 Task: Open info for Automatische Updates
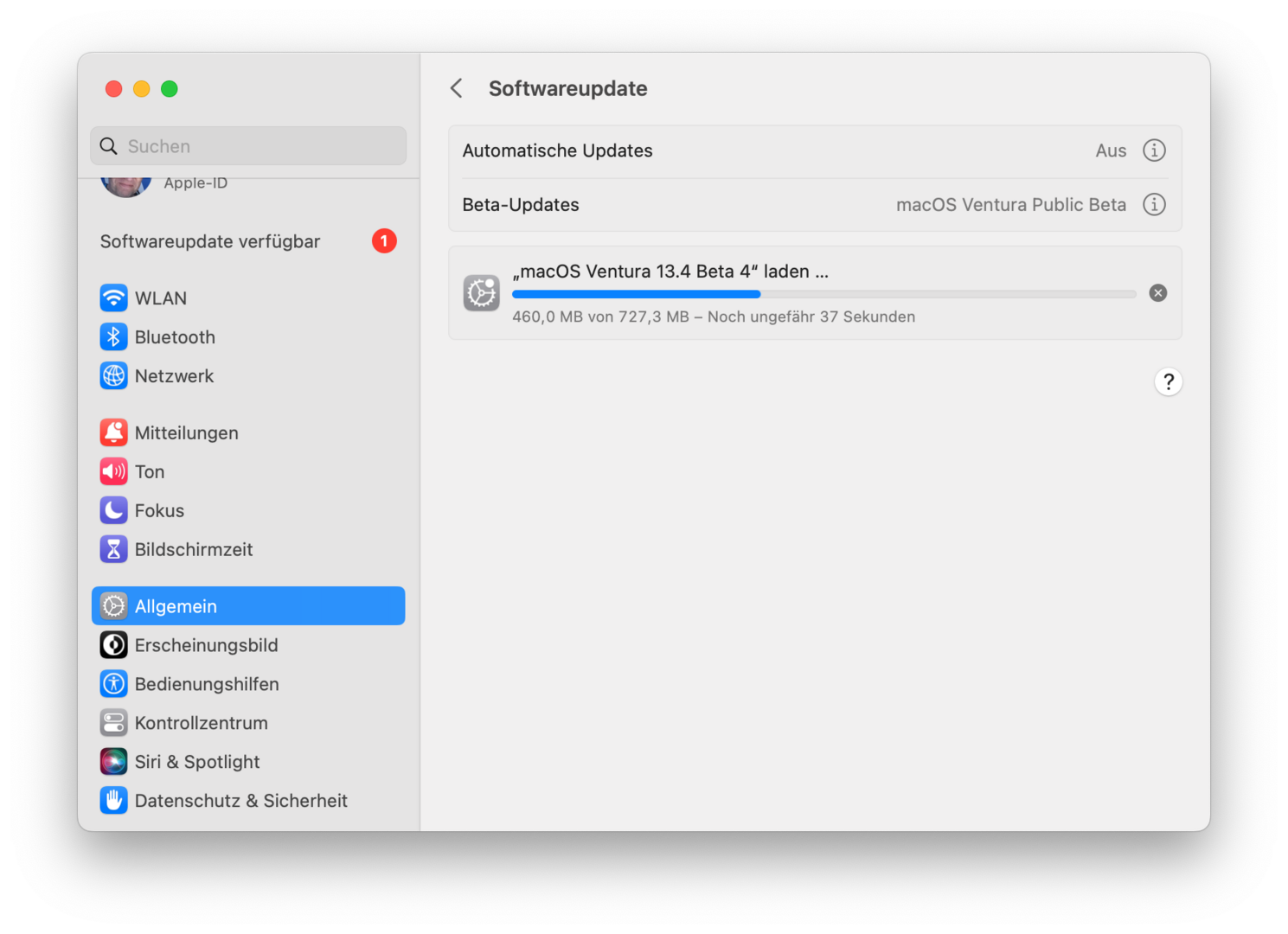pos(1154,150)
